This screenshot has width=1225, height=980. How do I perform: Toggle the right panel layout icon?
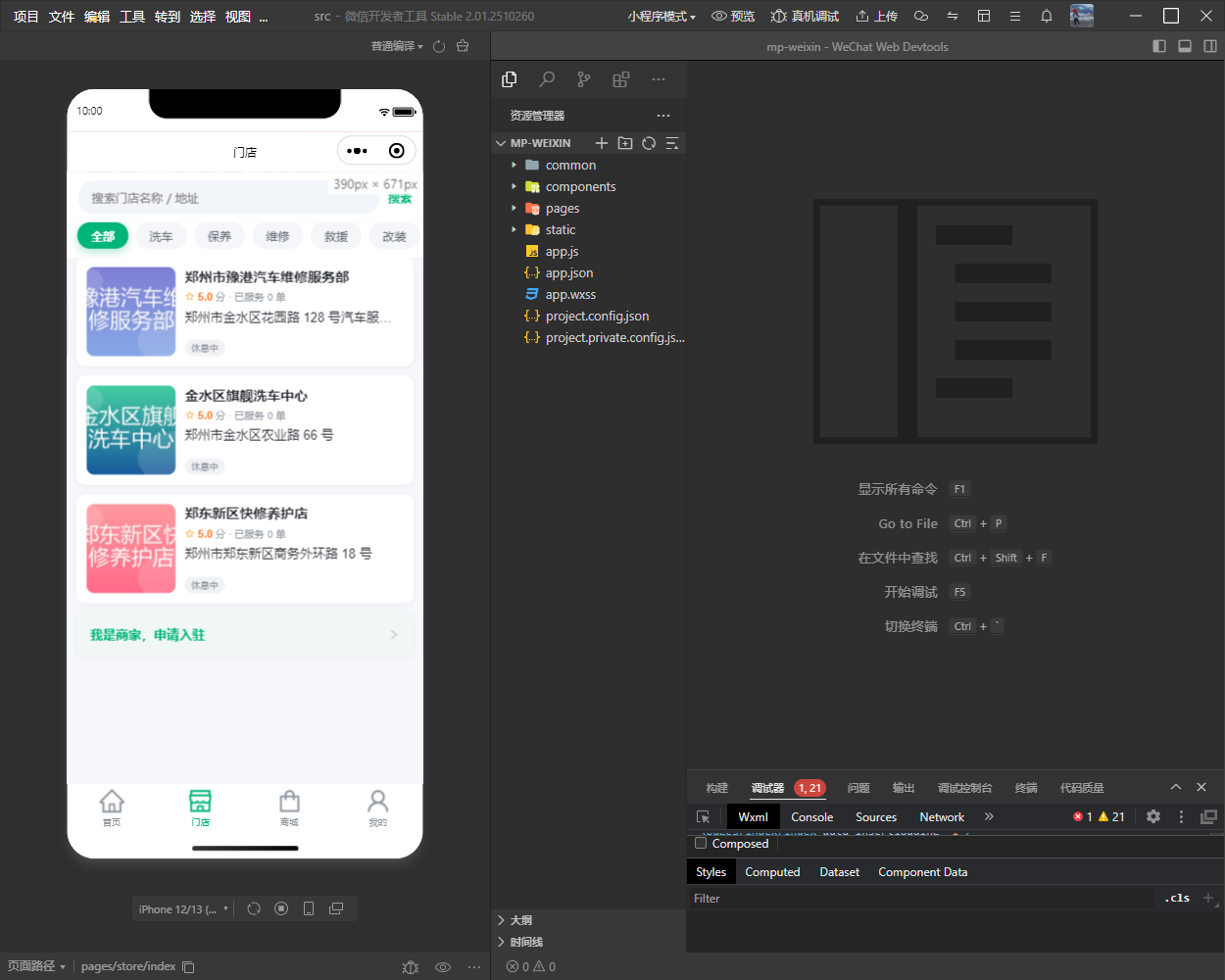tap(1210, 46)
